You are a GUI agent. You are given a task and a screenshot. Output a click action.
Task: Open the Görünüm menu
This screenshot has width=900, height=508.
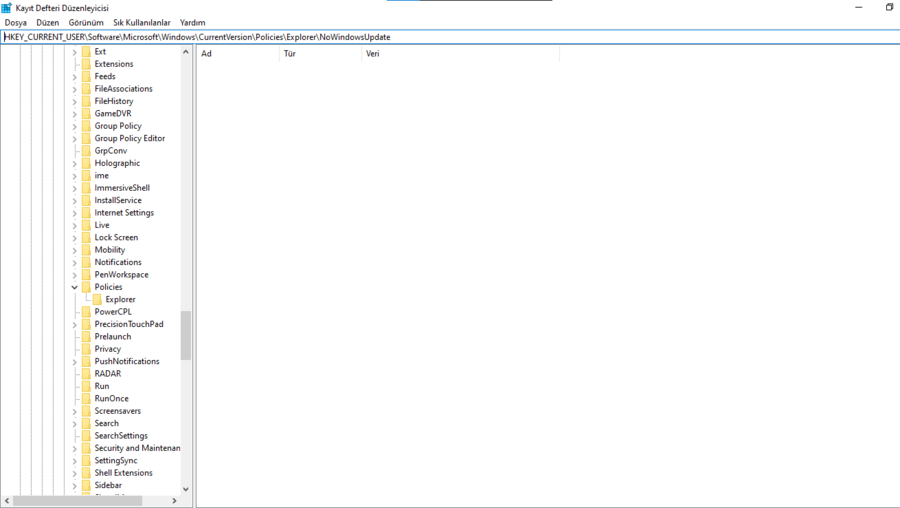[x=86, y=22]
